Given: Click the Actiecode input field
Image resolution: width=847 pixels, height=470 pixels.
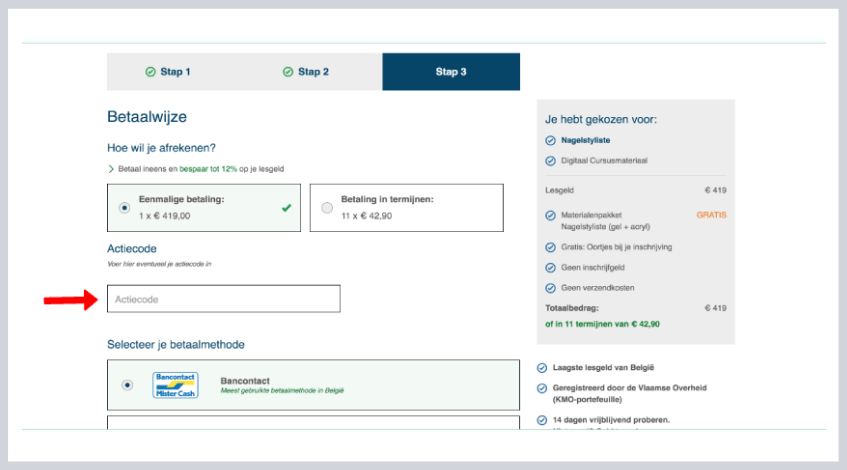Looking at the screenshot, I should pyautogui.click(x=223, y=299).
